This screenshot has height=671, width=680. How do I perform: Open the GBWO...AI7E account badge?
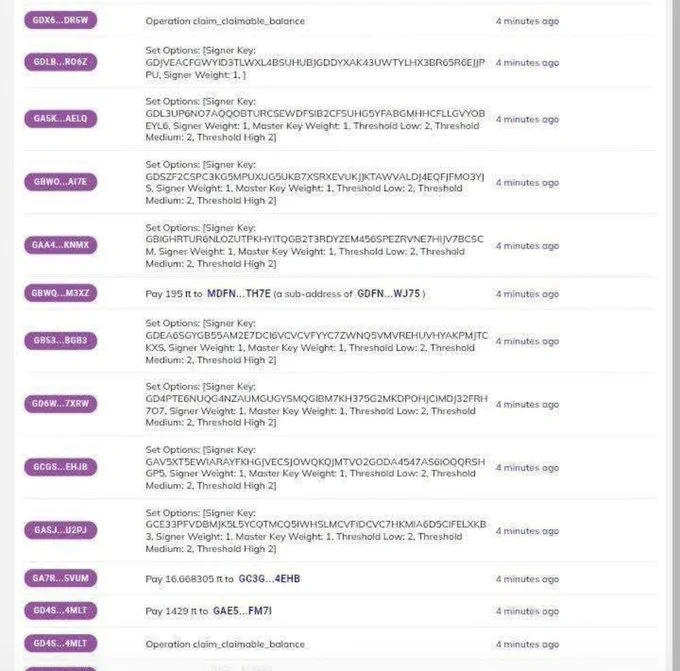(x=60, y=182)
